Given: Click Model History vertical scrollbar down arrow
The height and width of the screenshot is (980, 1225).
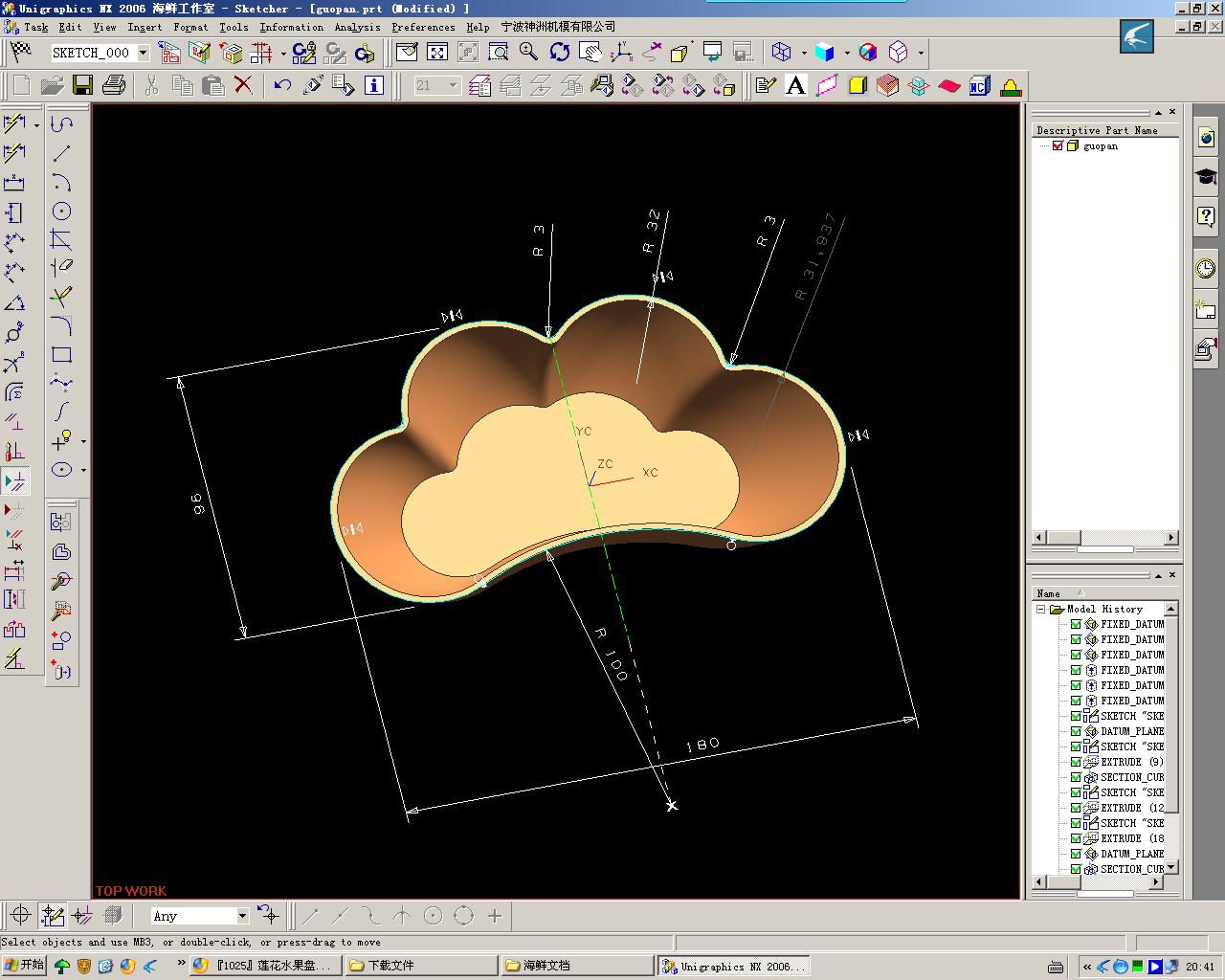Looking at the screenshot, I should [1171, 868].
